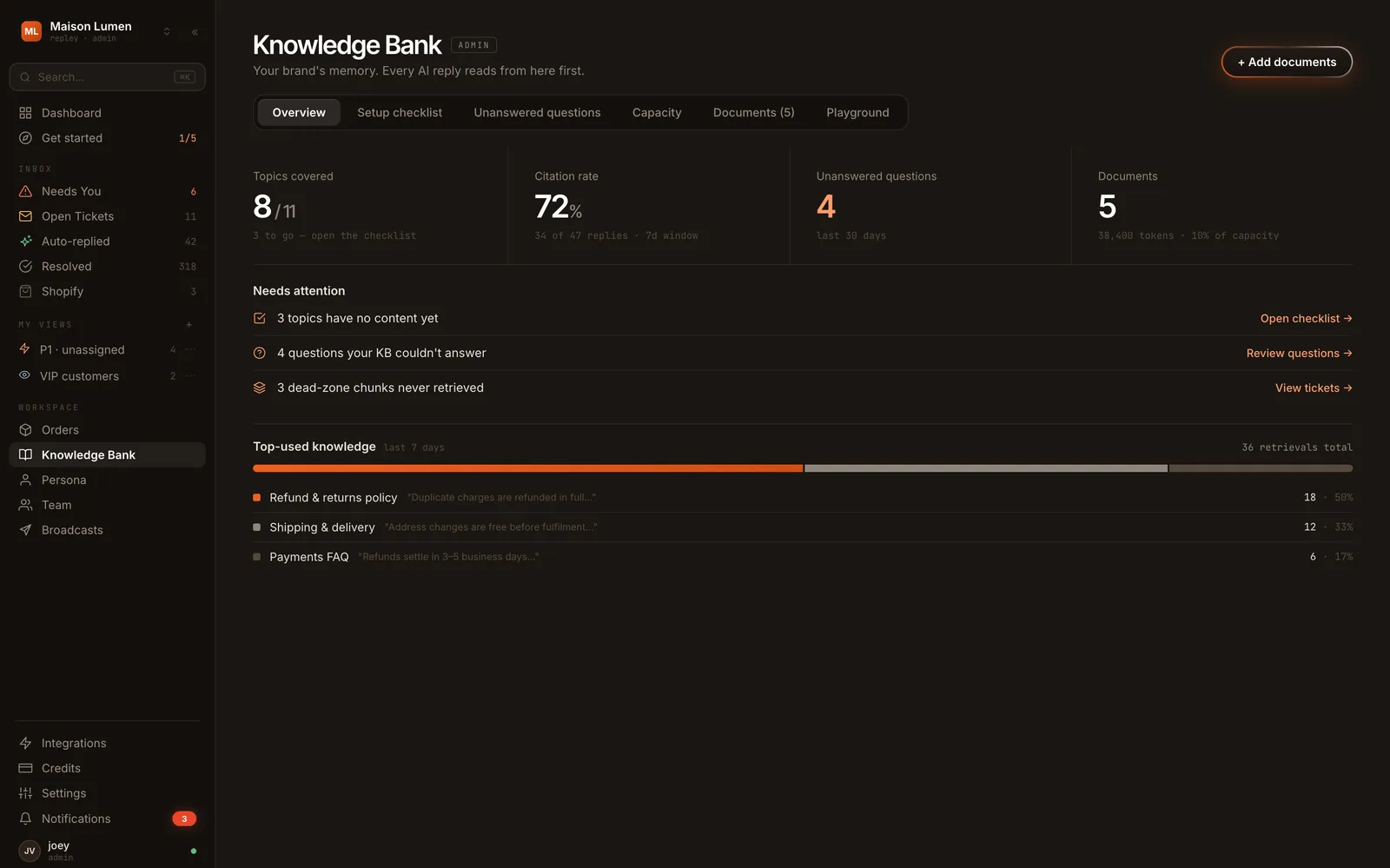Open the Settings sliders icon
Image resolution: width=1390 pixels, height=868 pixels.
click(25, 793)
